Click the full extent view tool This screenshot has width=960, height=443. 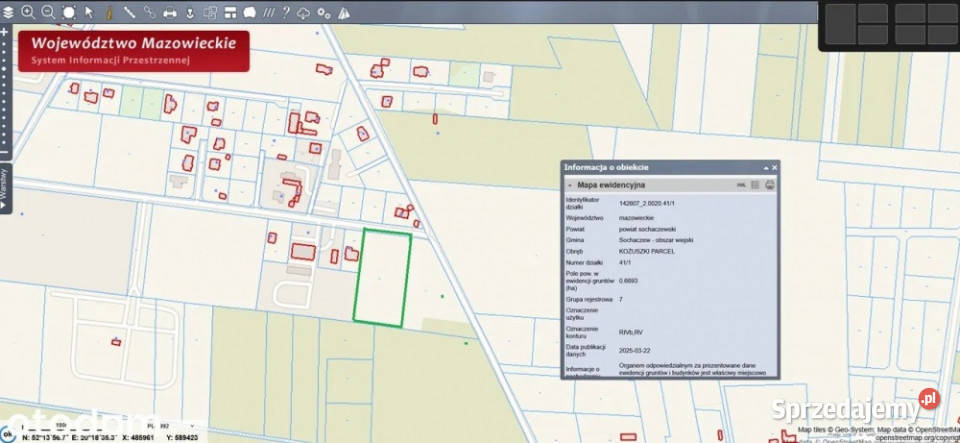click(69, 12)
